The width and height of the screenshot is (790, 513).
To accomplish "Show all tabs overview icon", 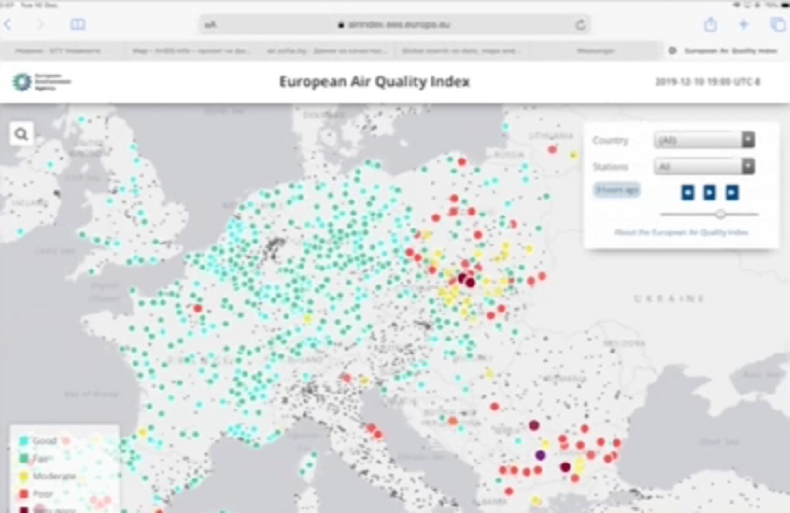I will click(x=777, y=24).
